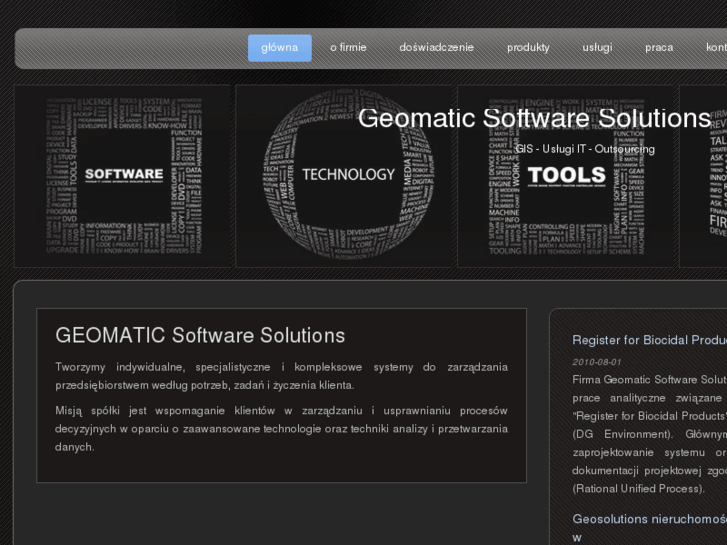Click the TECHNOLOGY sphere banner image

(344, 176)
